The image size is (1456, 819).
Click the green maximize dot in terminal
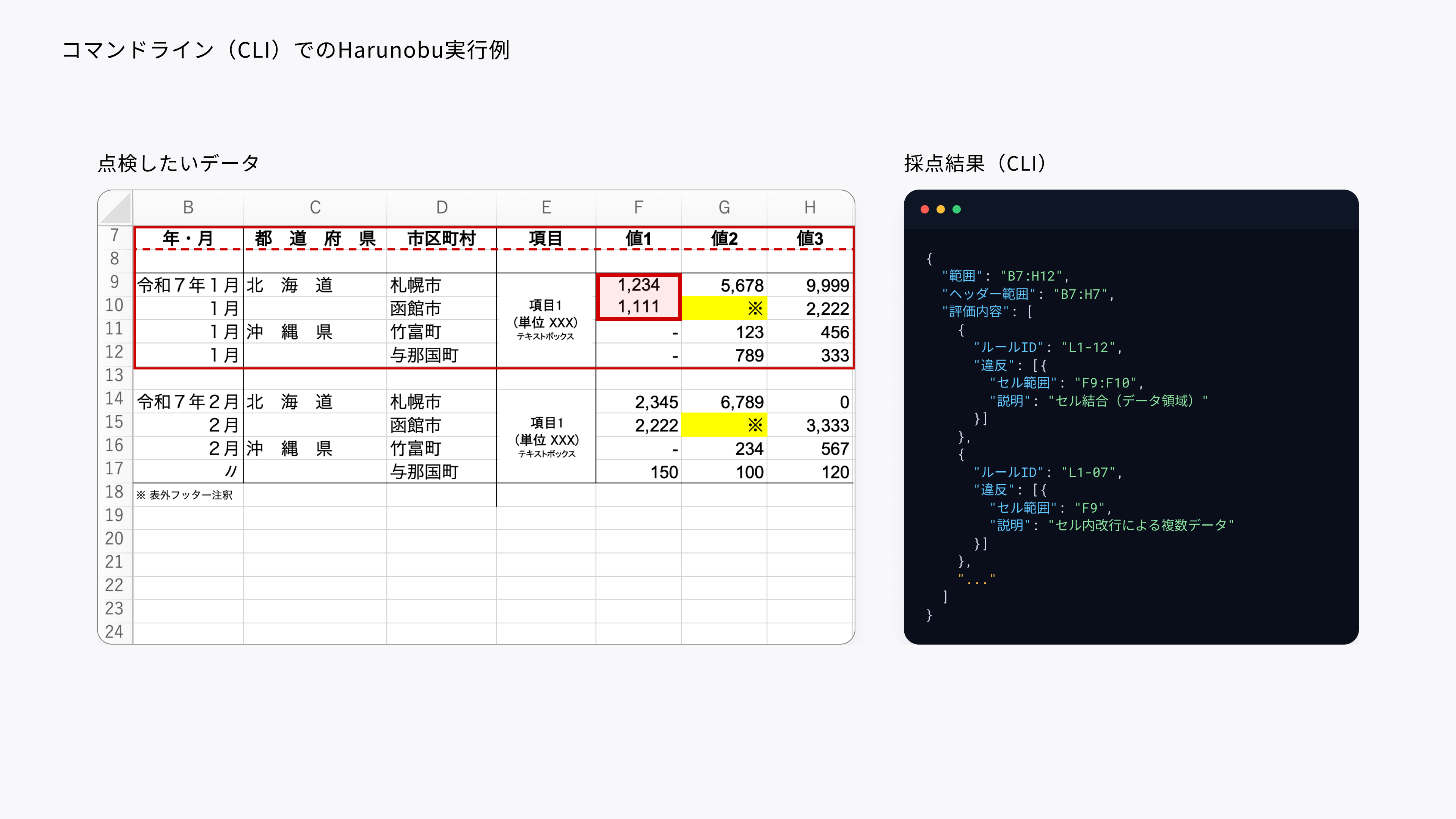(956, 209)
